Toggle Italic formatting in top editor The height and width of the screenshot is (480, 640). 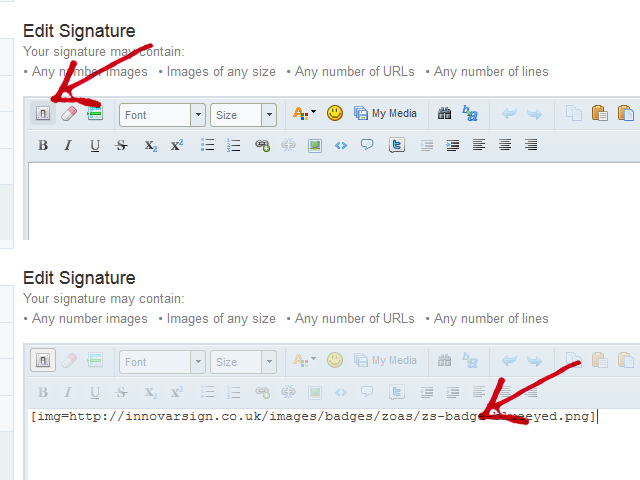[x=68, y=145]
